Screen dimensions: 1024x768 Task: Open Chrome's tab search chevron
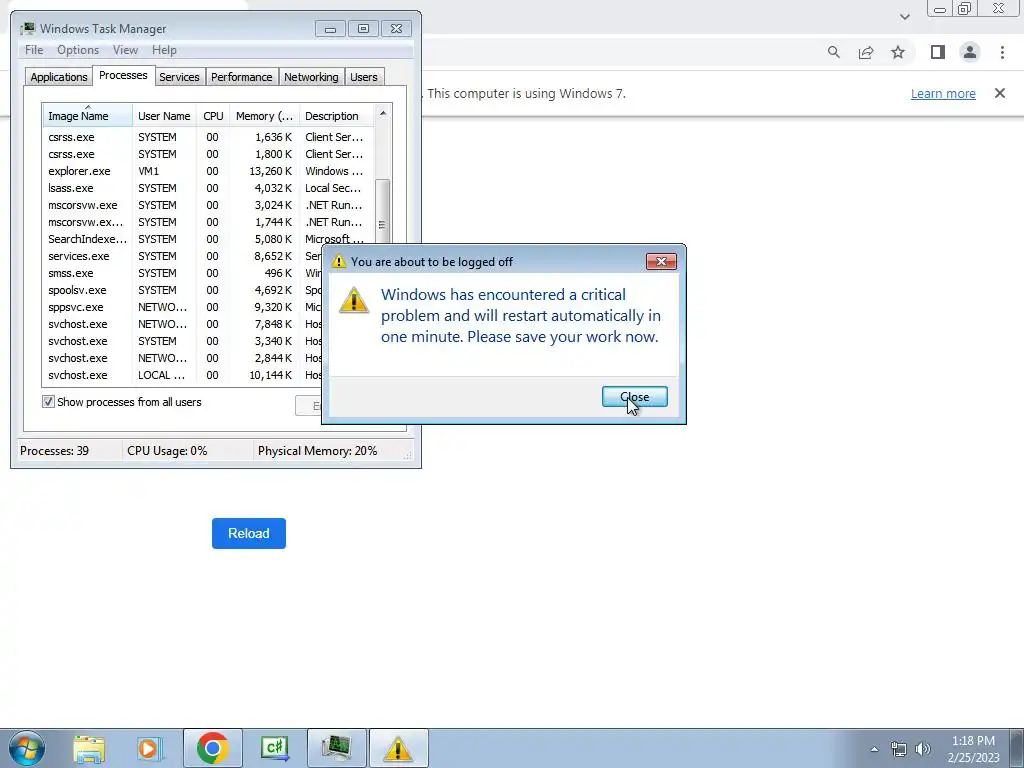click(x=904, y=17)
